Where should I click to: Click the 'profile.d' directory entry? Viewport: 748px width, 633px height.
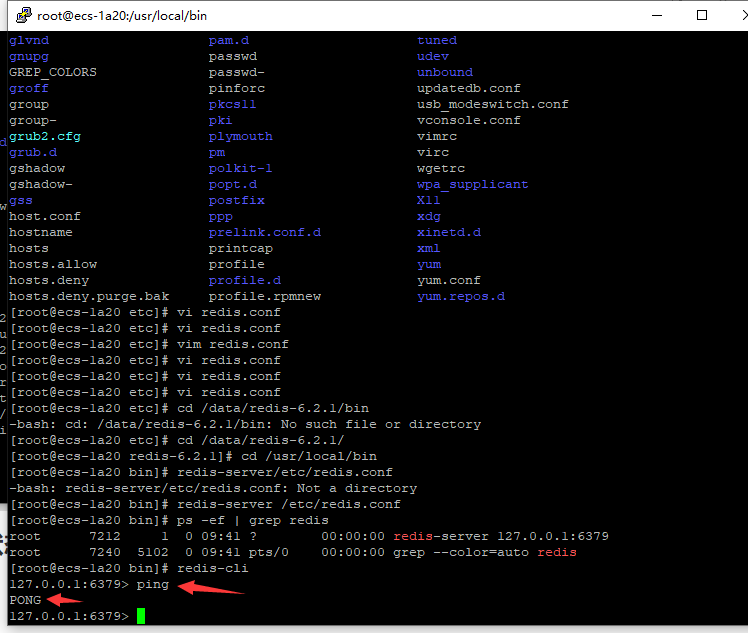pos(245,280)
